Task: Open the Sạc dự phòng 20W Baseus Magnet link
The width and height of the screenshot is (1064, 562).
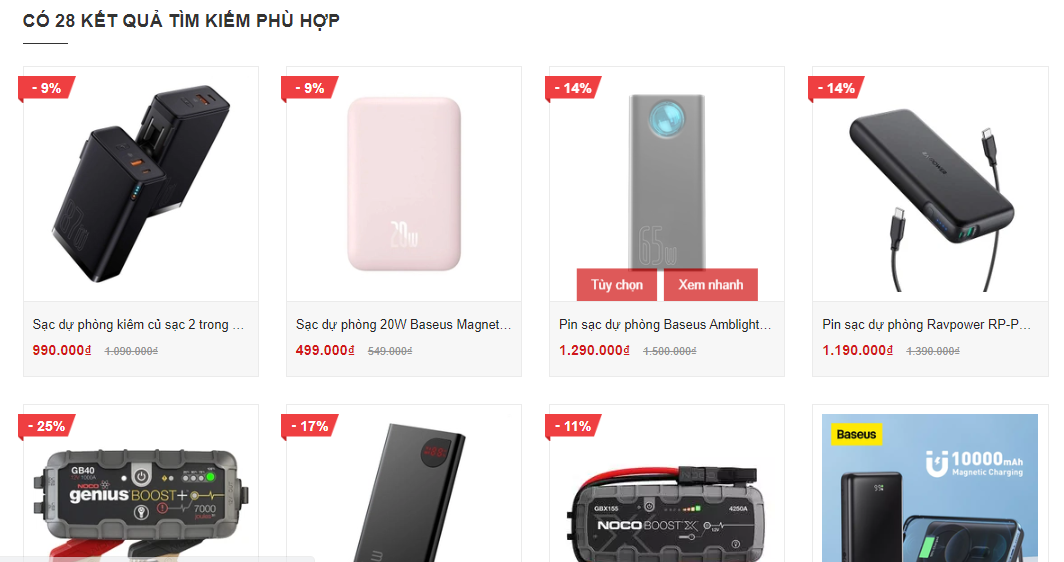Action: (404, 324)
